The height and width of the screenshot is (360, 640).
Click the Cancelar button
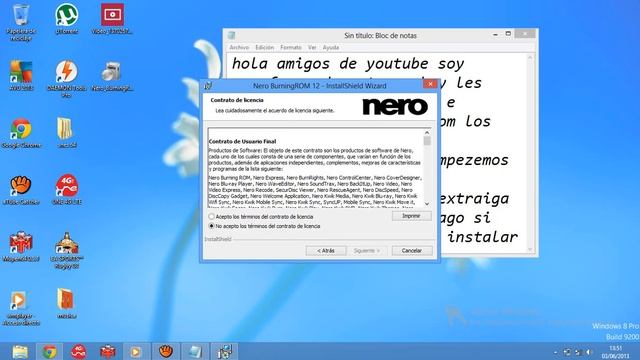[x=411, y=251]
